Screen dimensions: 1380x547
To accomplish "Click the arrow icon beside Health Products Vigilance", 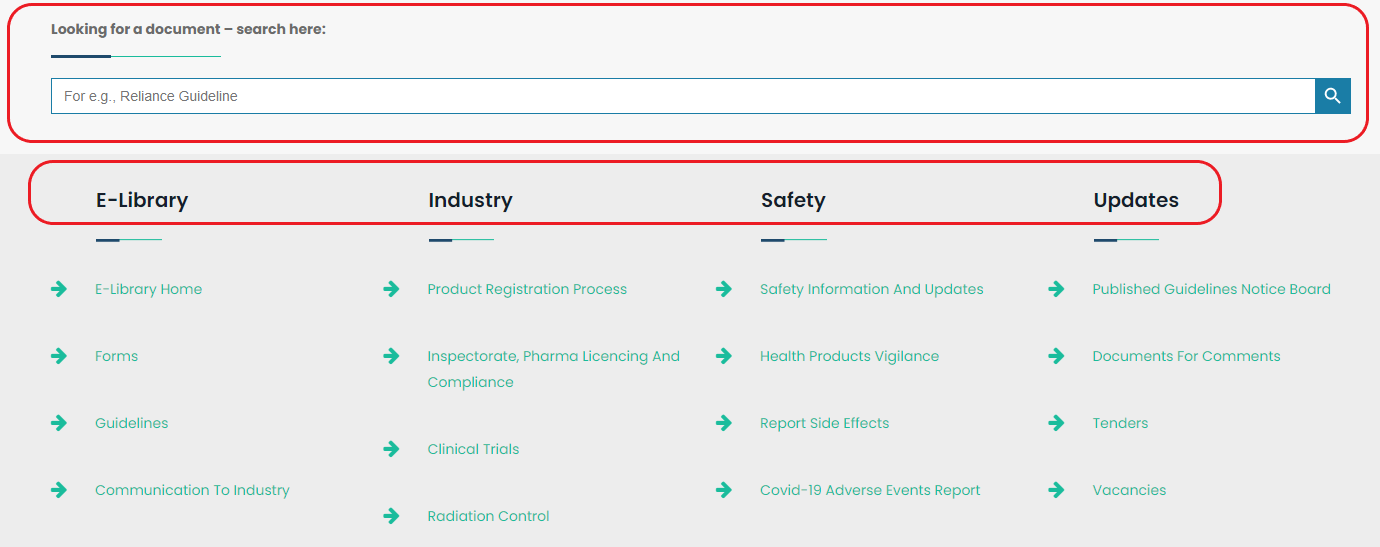I will [x=724, y=356].
